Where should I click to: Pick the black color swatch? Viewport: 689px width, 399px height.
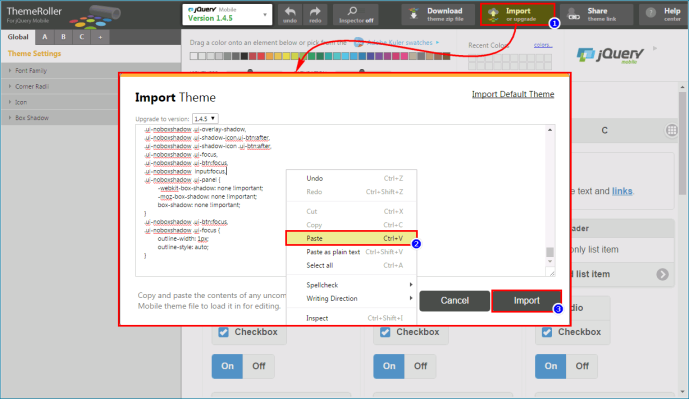(244, 56)
